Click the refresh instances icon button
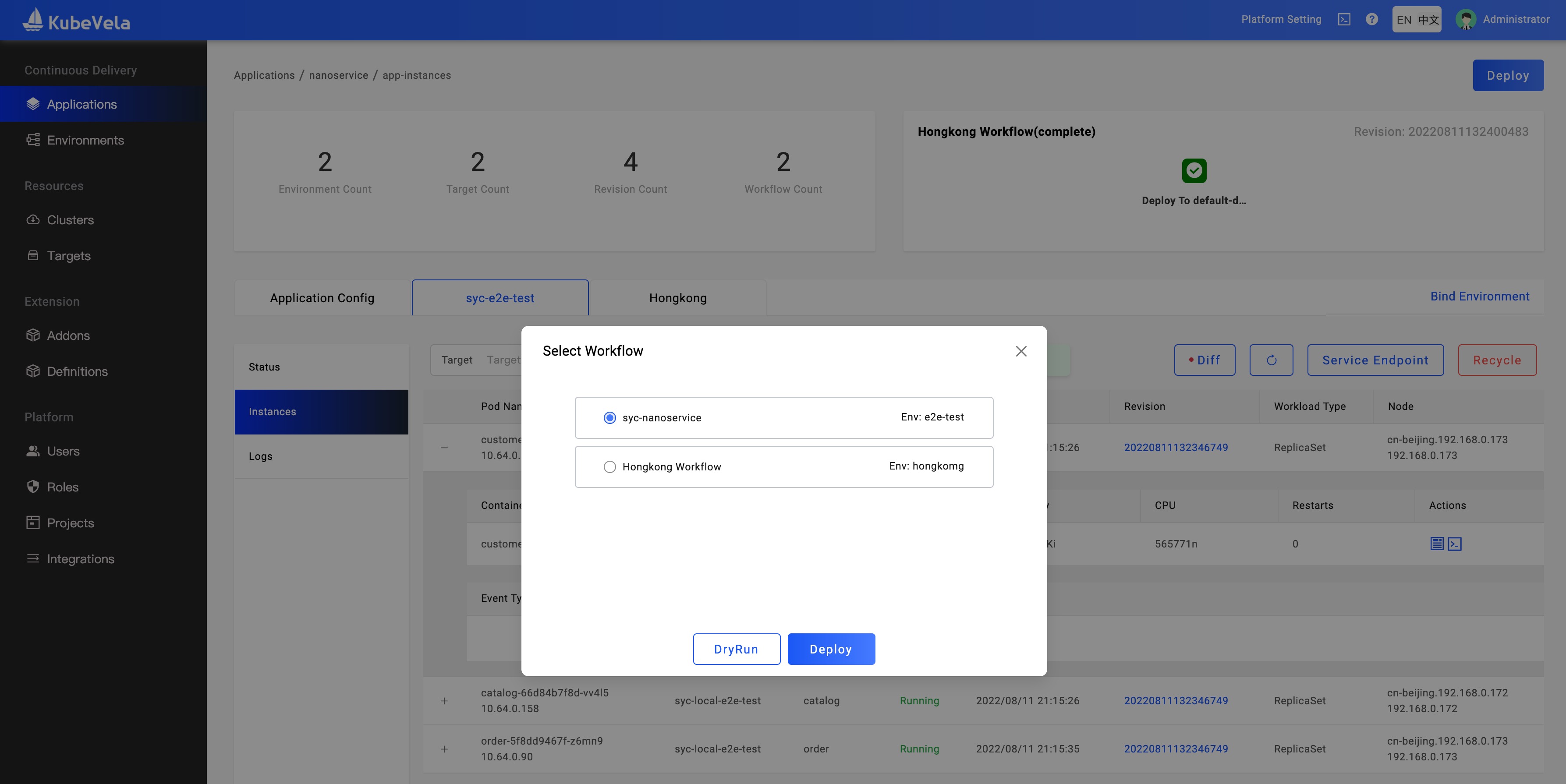Viewport: 1566px width, 784px height. (1271, 360)
